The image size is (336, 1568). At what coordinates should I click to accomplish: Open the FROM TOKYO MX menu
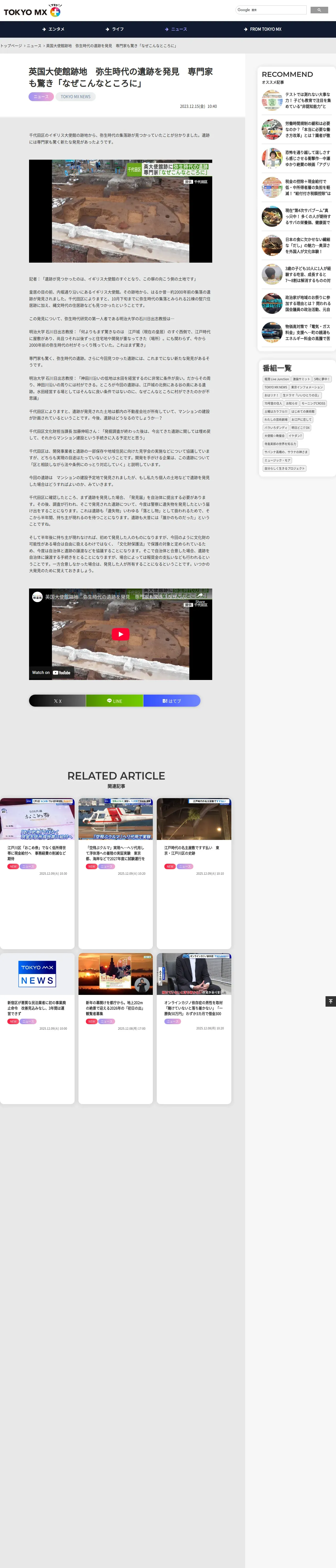[263, 29]
